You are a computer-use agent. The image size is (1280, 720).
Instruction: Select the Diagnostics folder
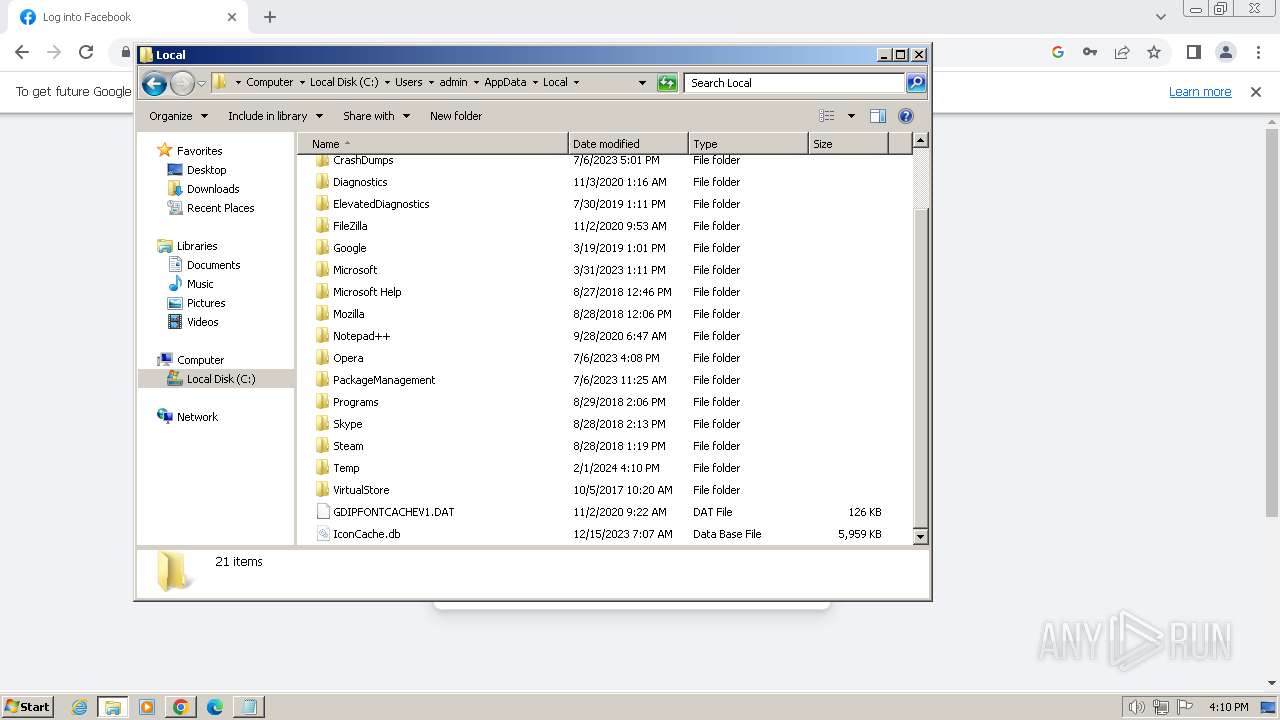click(x=360, y=182)
